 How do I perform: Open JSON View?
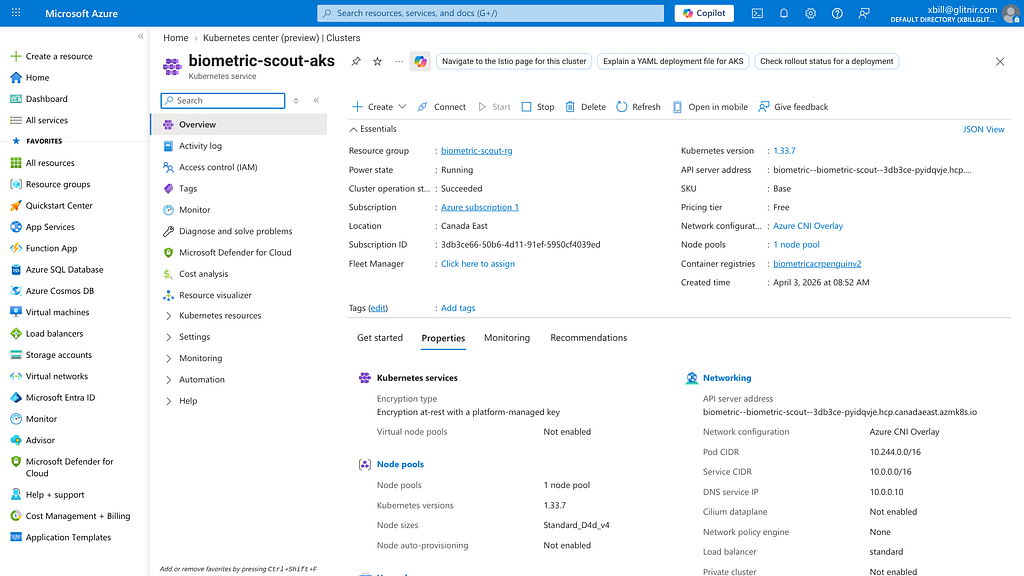tap(984, 129)
